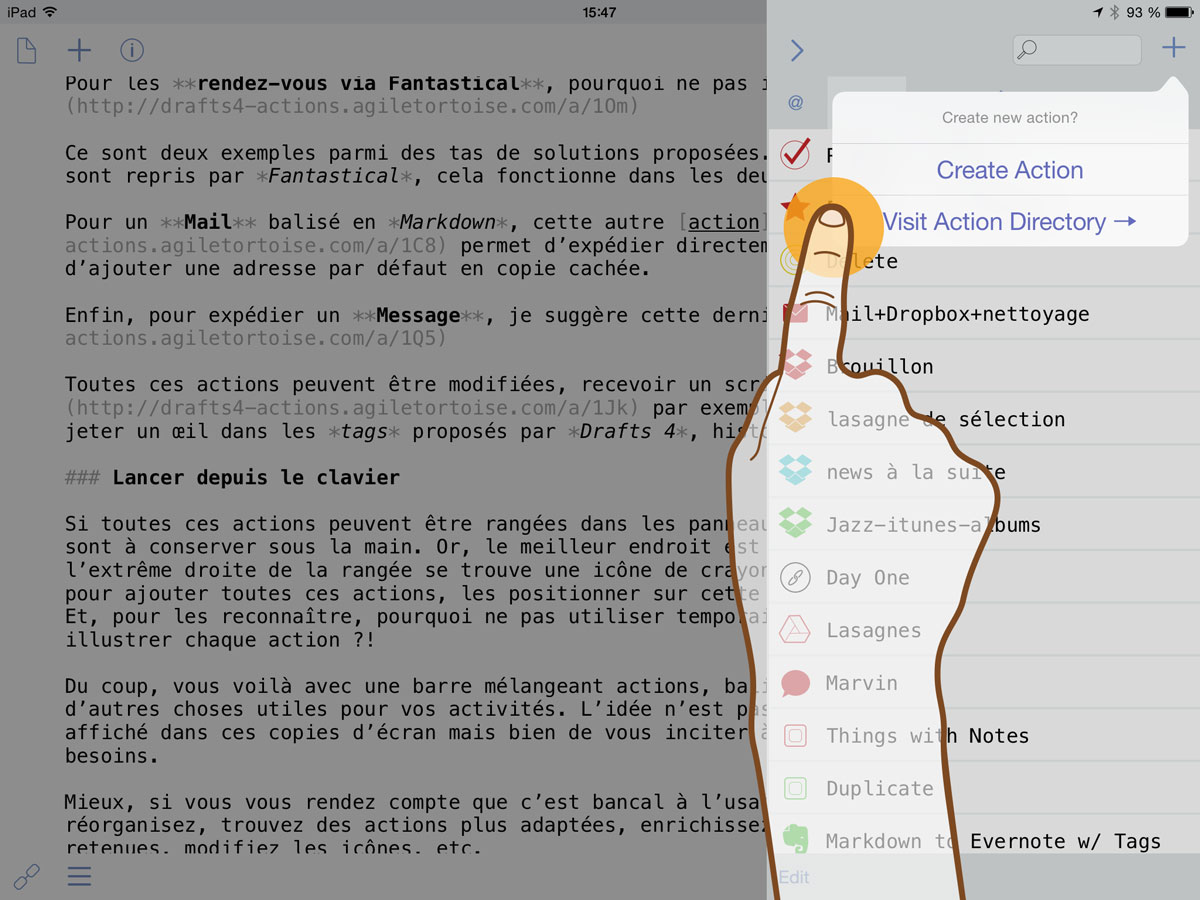Open Visit Action Directory link
1200x900 pixels.
coord(1009,222)
